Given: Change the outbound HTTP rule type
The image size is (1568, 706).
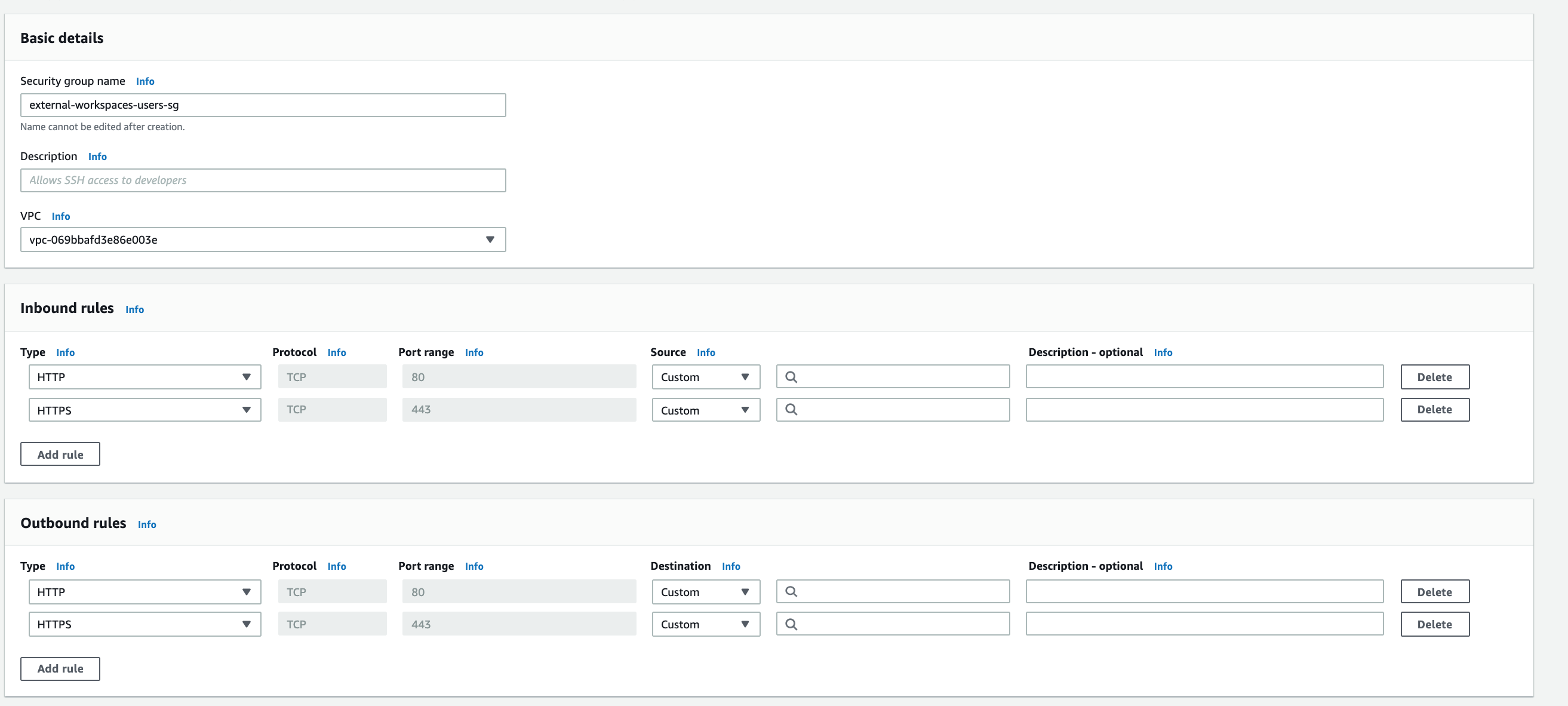Looking at the screenshot, I should coord(144,591).
